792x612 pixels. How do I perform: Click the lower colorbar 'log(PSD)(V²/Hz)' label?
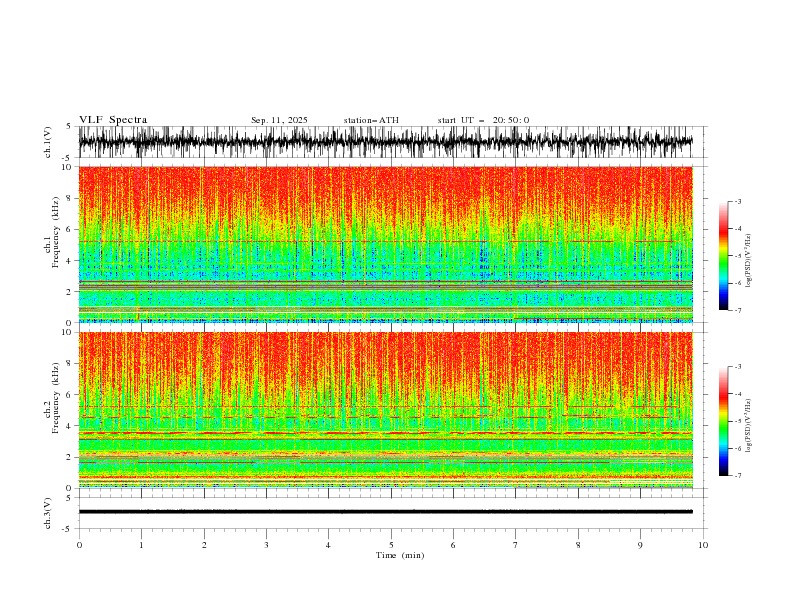tap(749, 426)
